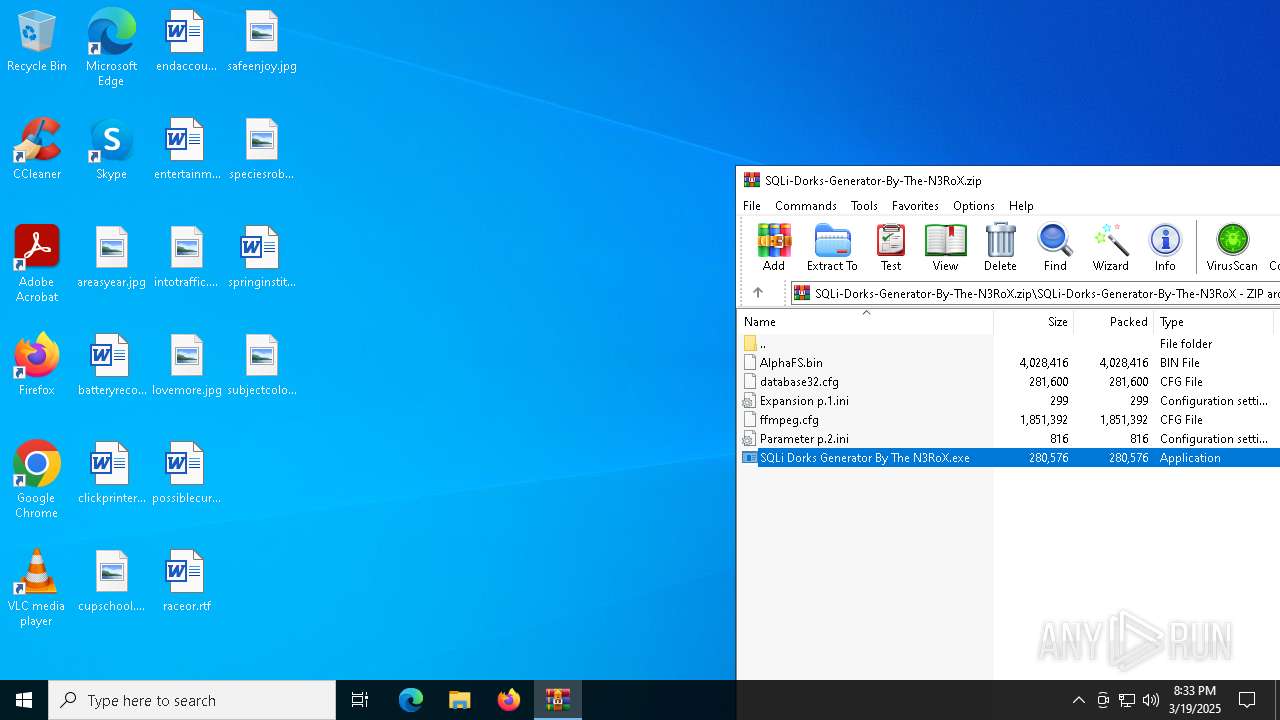
Task: Select lovemore.jpg on the desktop
Action: [186, 365]
